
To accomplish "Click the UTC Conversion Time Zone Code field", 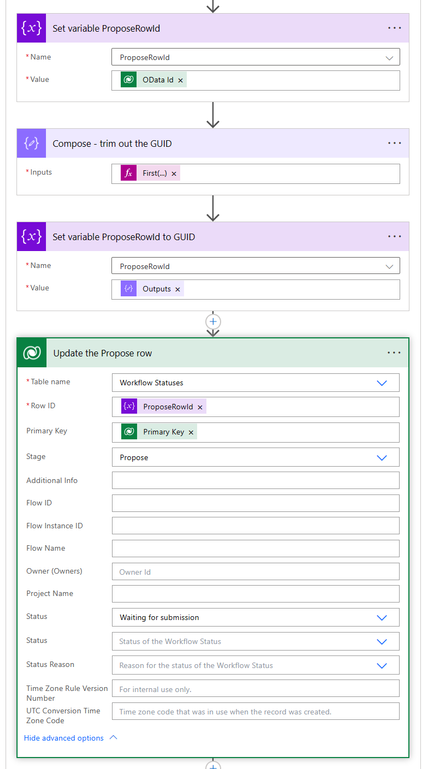I will pyautogui.click(x=255, y=711).
